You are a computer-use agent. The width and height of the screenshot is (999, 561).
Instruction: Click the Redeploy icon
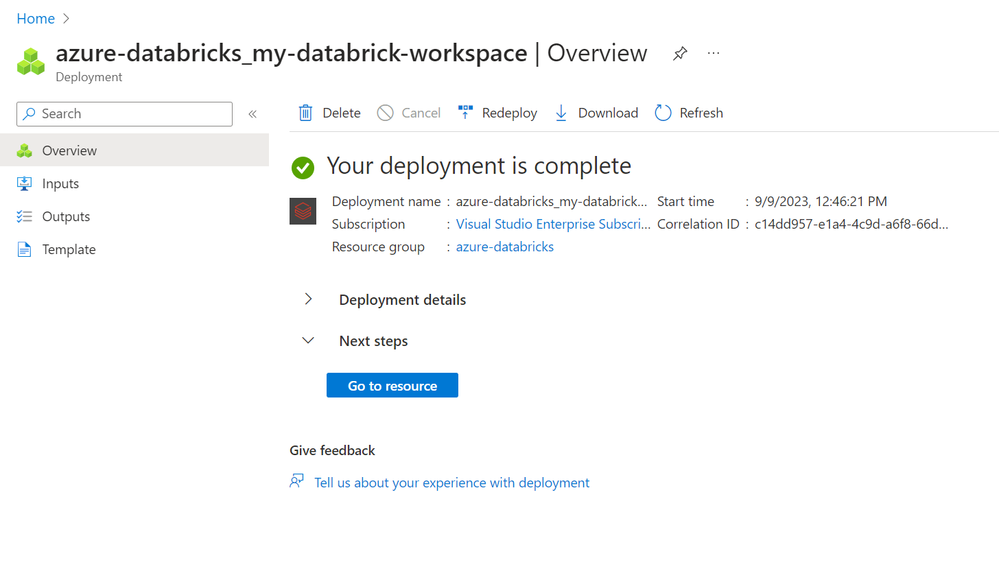coord(466,112)
